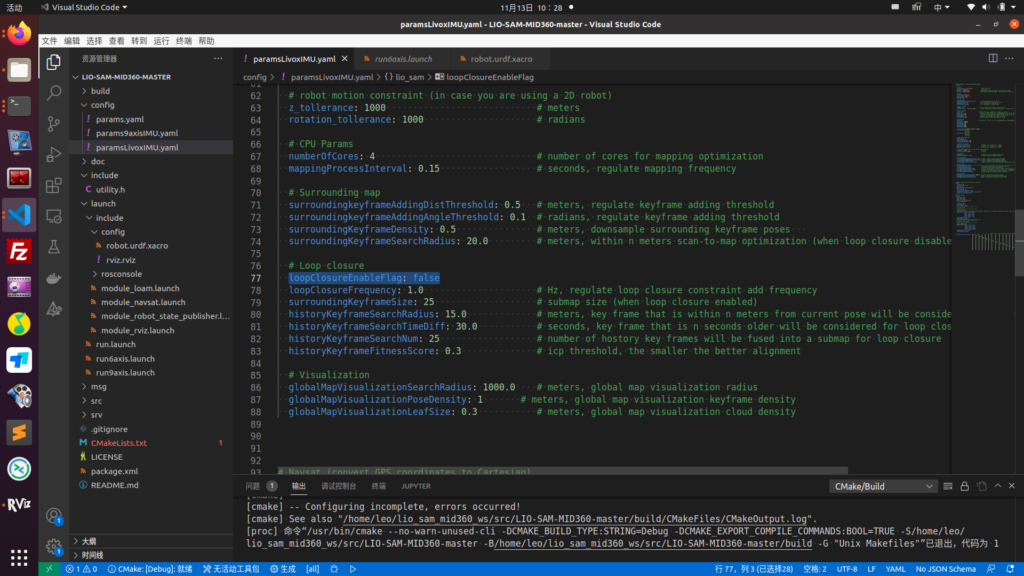Close the bottom panel

coord(1012,486)
